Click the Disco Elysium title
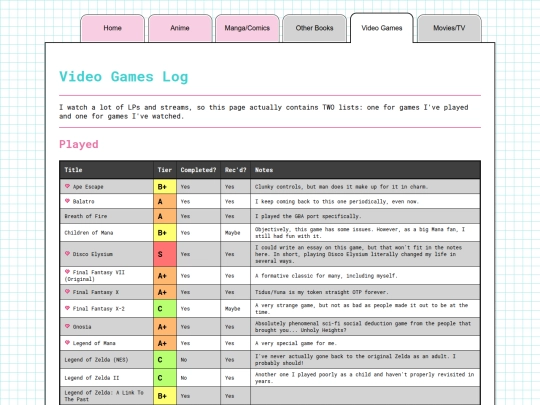 coord(93,254)
